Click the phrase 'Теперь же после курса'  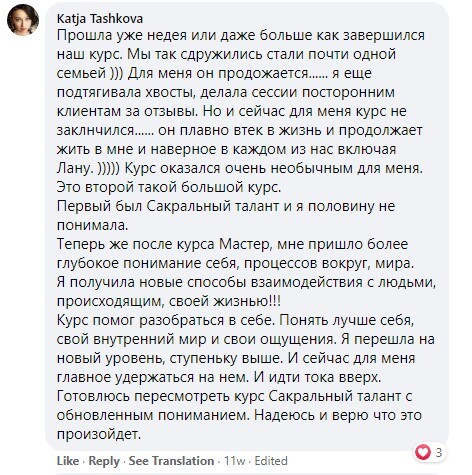click(x=136, y=244)
